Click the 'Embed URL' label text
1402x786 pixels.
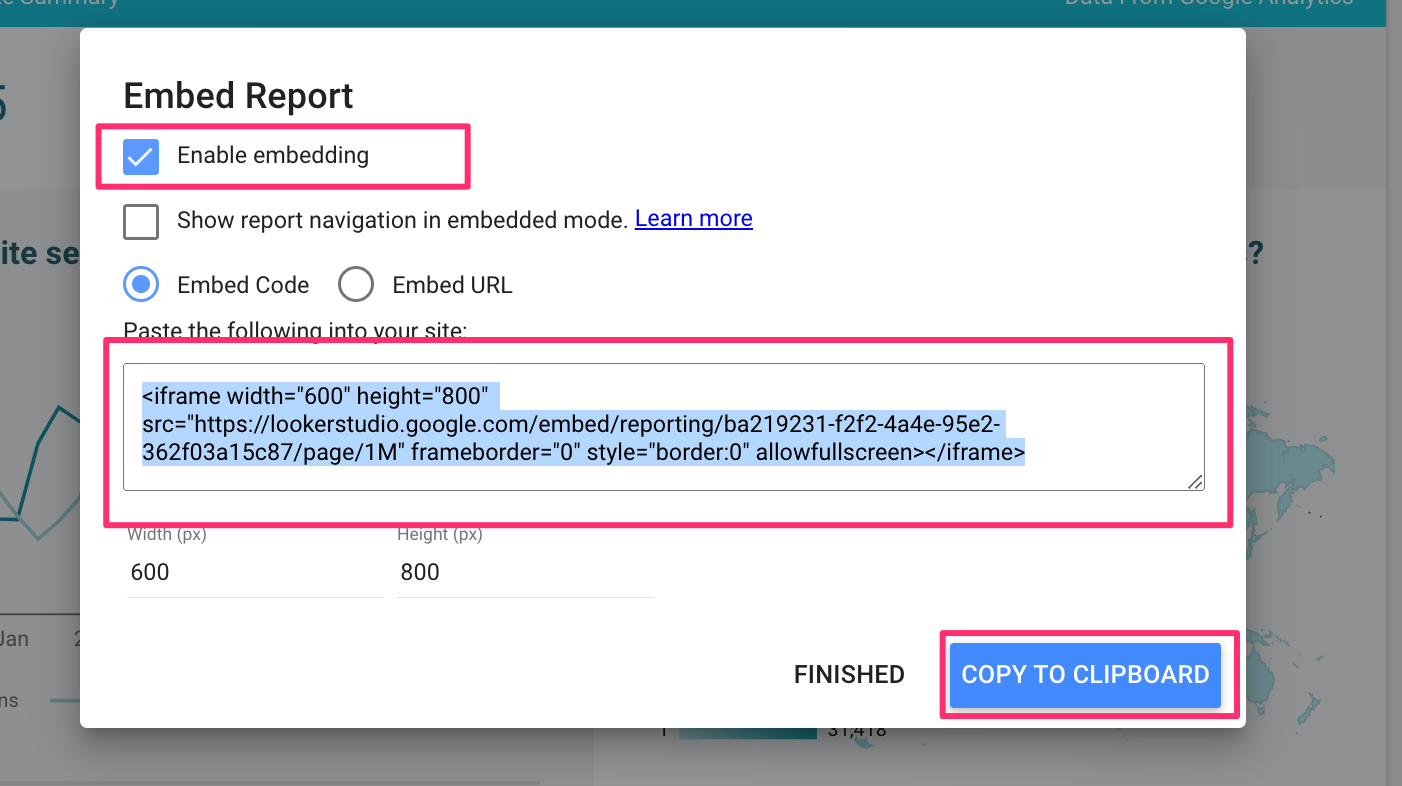coord(452,286)
